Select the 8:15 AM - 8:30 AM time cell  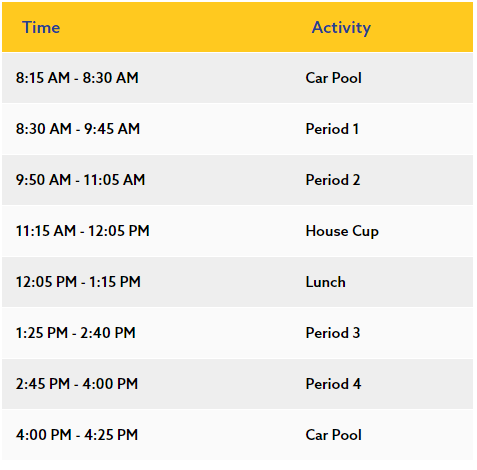[x=77, y=78]
